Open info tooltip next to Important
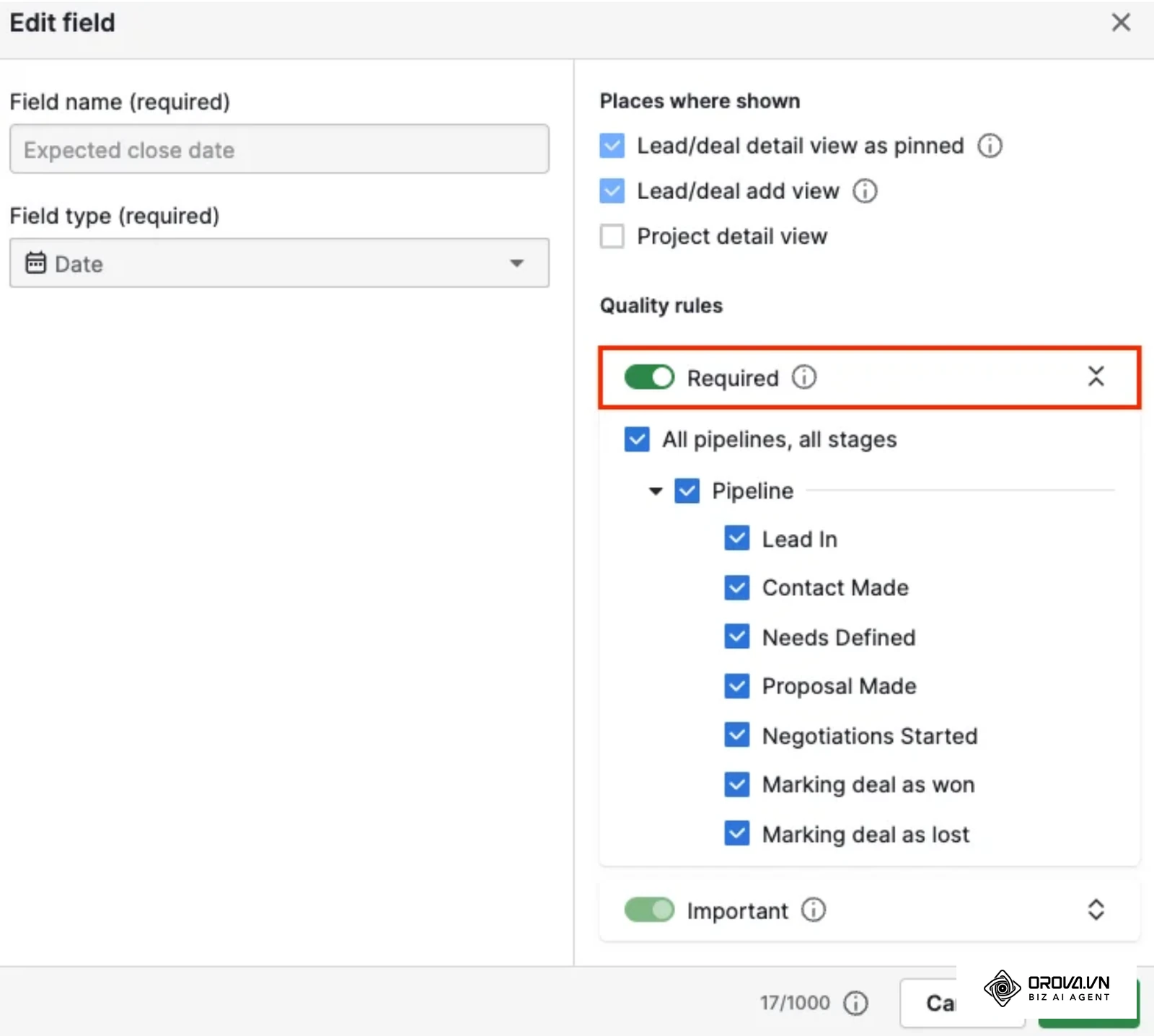 pos(814,910)
